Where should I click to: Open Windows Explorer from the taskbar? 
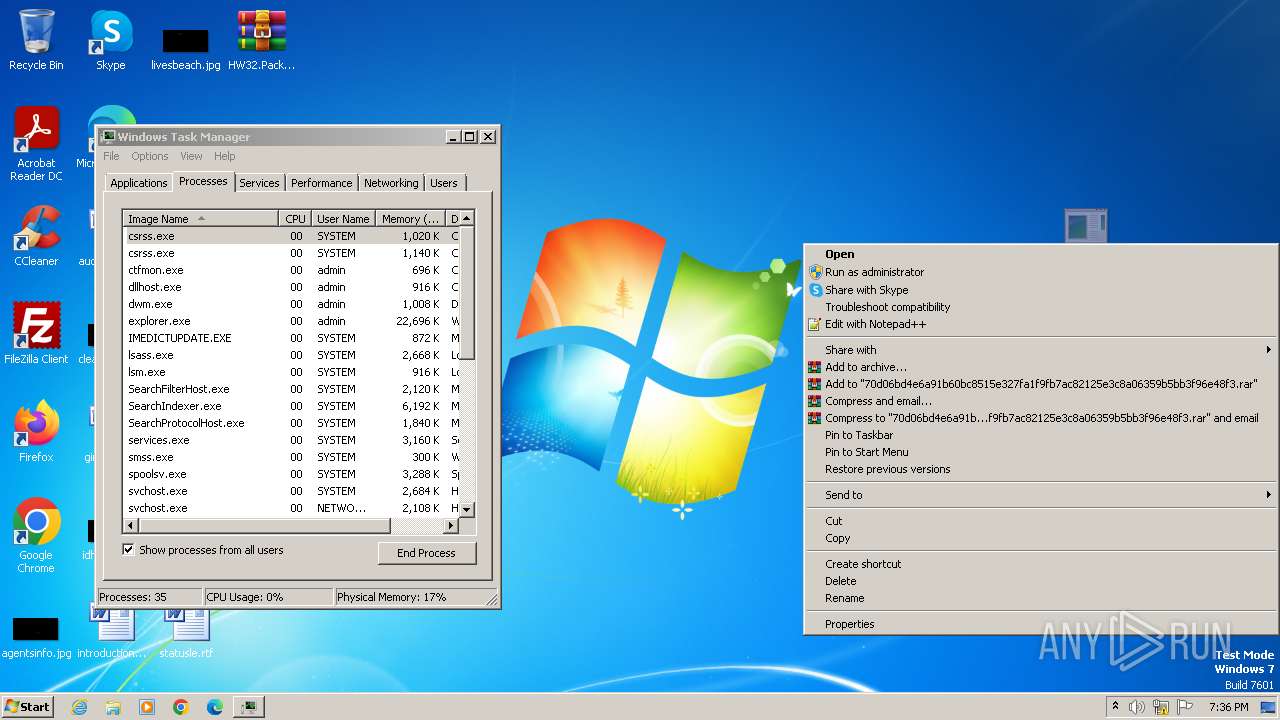tap(113, 707)
